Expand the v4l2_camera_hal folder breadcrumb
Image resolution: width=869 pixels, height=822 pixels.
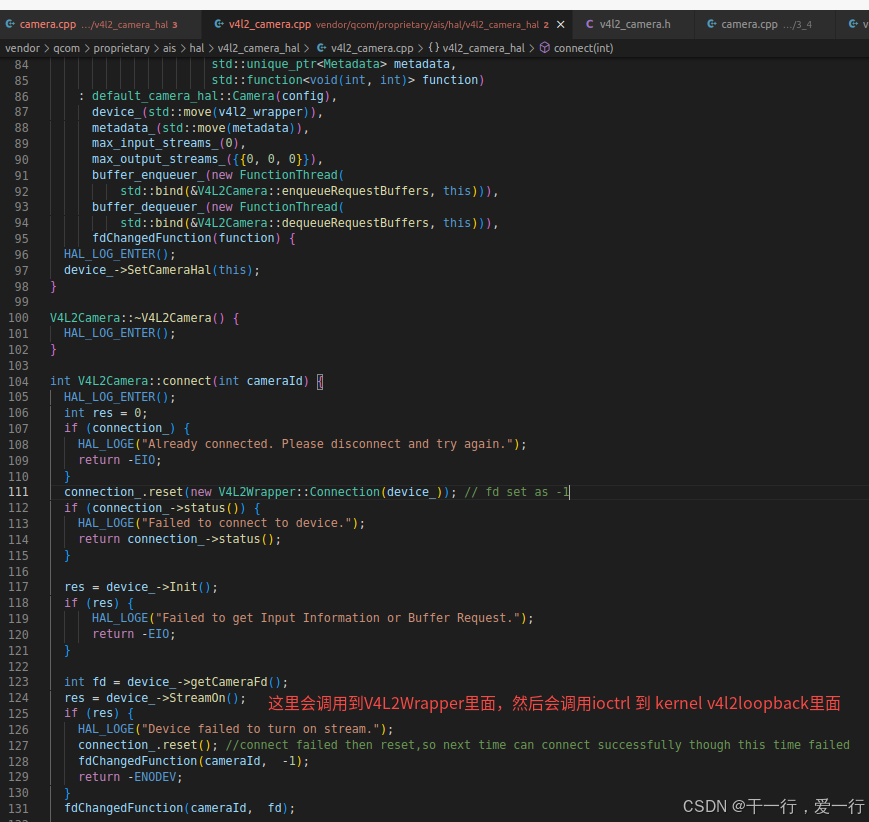[258, 48]
